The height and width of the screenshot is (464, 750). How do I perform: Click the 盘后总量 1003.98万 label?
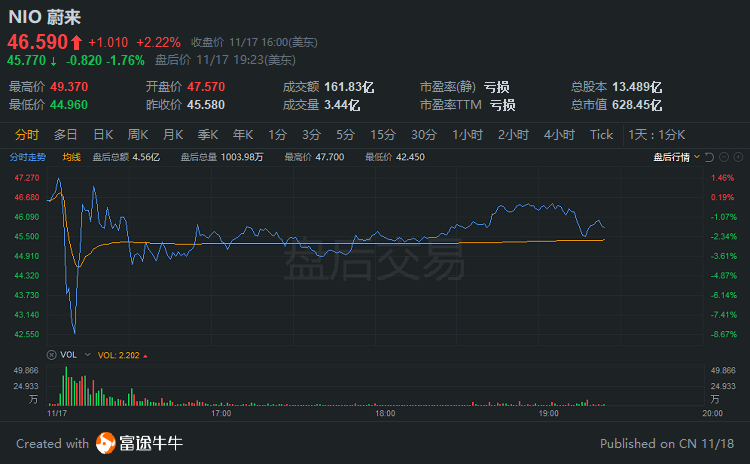coord(222,157)
